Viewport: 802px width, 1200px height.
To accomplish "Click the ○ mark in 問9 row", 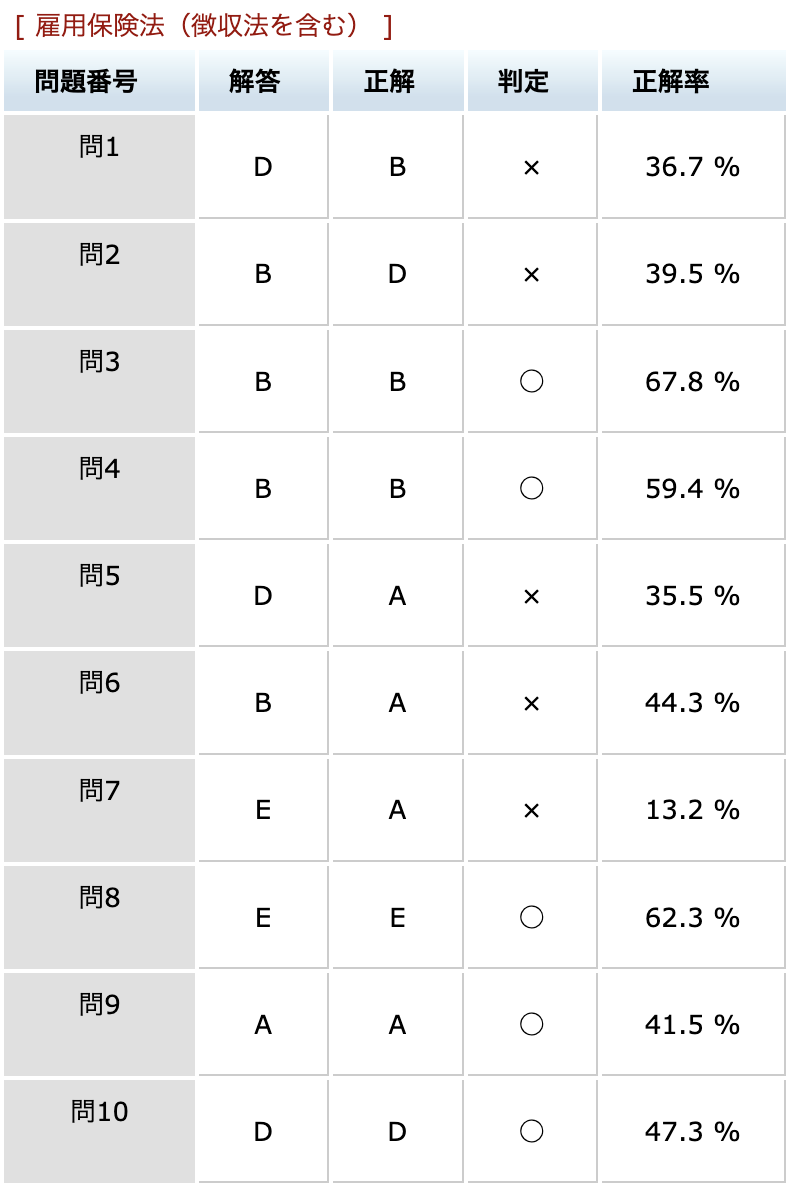I will (532, 1025).
